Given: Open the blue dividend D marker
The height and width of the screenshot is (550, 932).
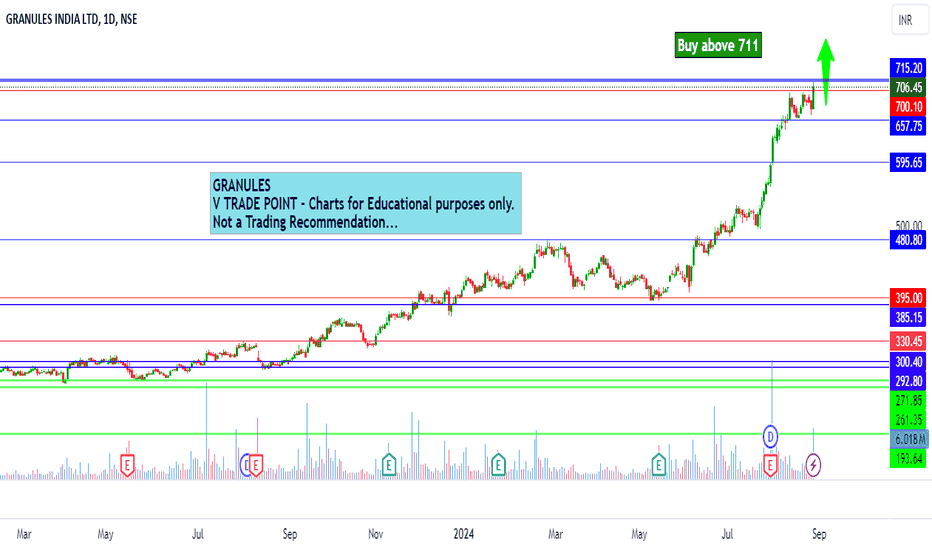Looking at the screenshot, I should tap(770, 438).
